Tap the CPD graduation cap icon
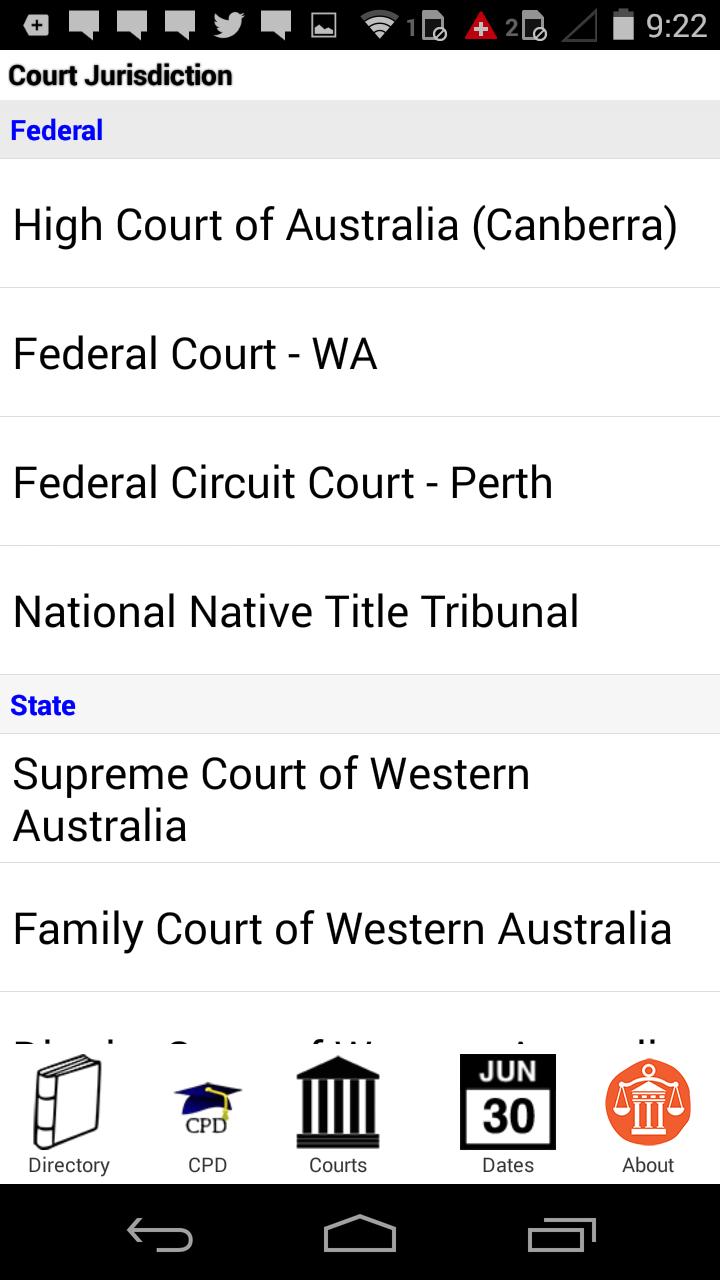Image resolution: width=720 pixels, height=1280 pixels. 208,1110
